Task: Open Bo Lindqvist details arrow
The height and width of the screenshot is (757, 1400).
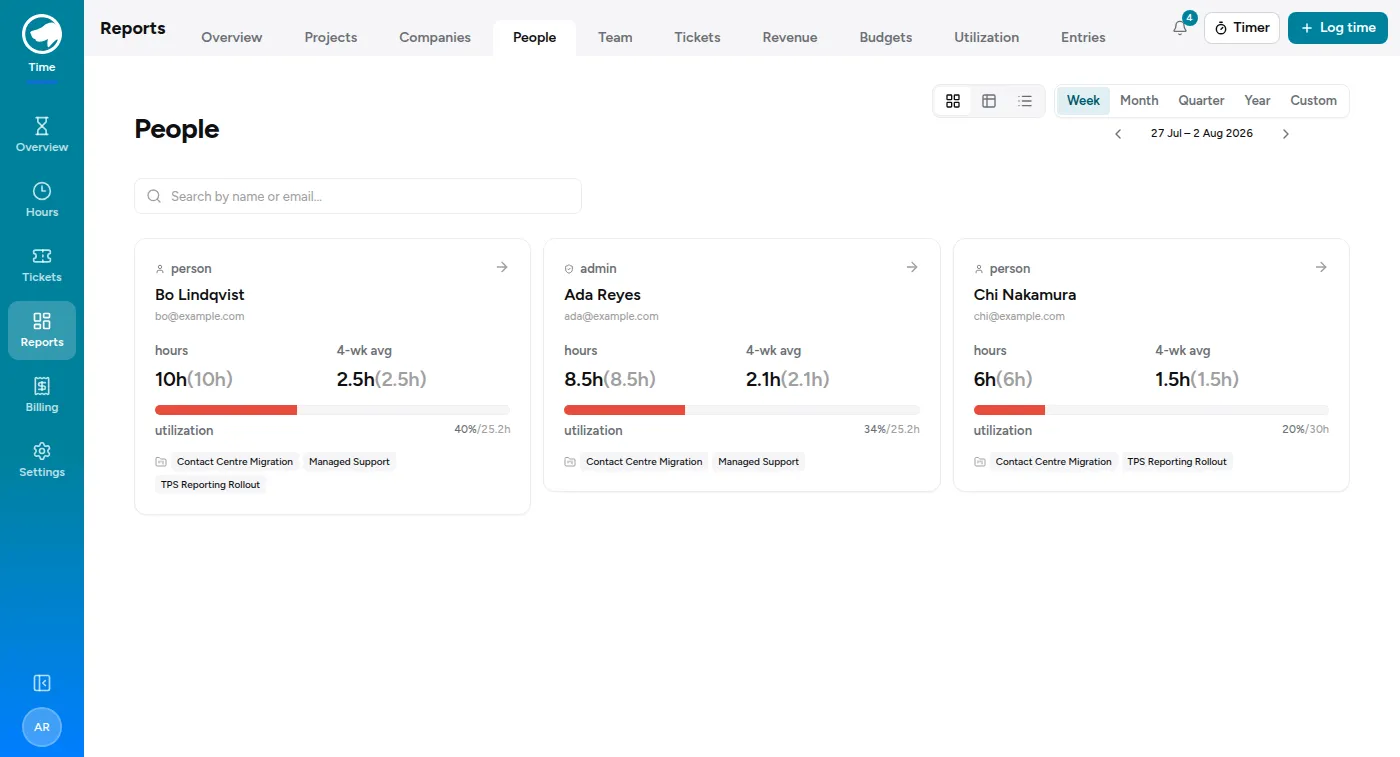Action: [x=502, y=267]
